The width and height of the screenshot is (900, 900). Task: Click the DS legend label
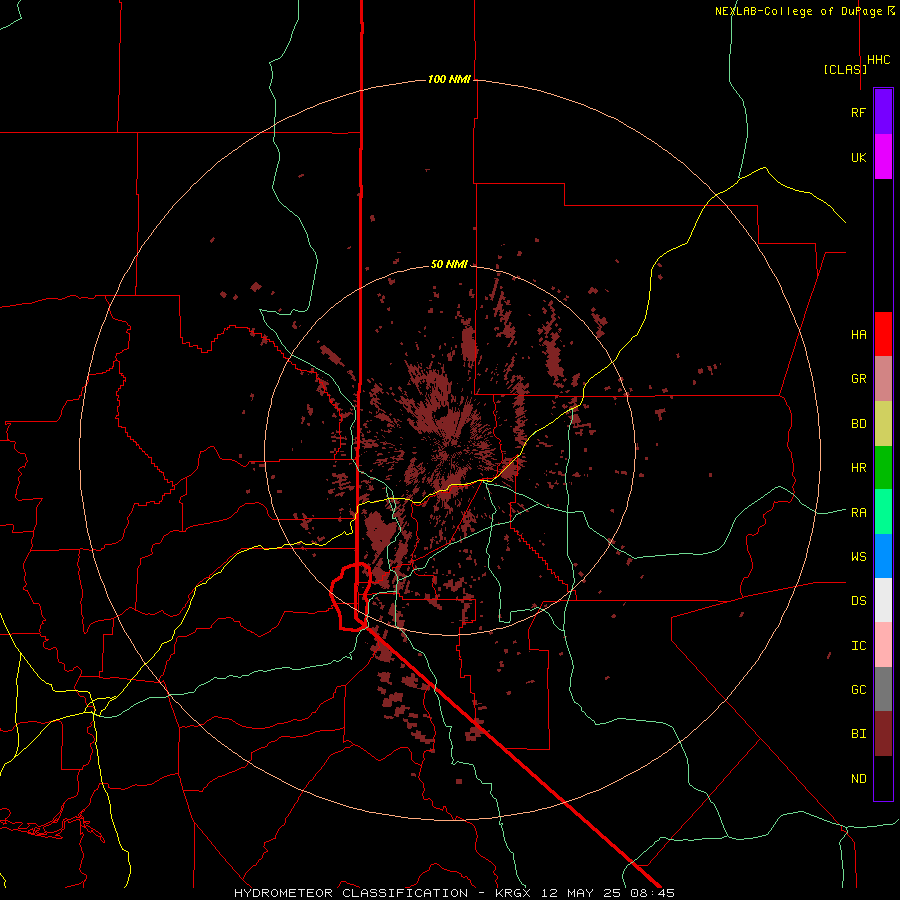[x=858, y=601]
